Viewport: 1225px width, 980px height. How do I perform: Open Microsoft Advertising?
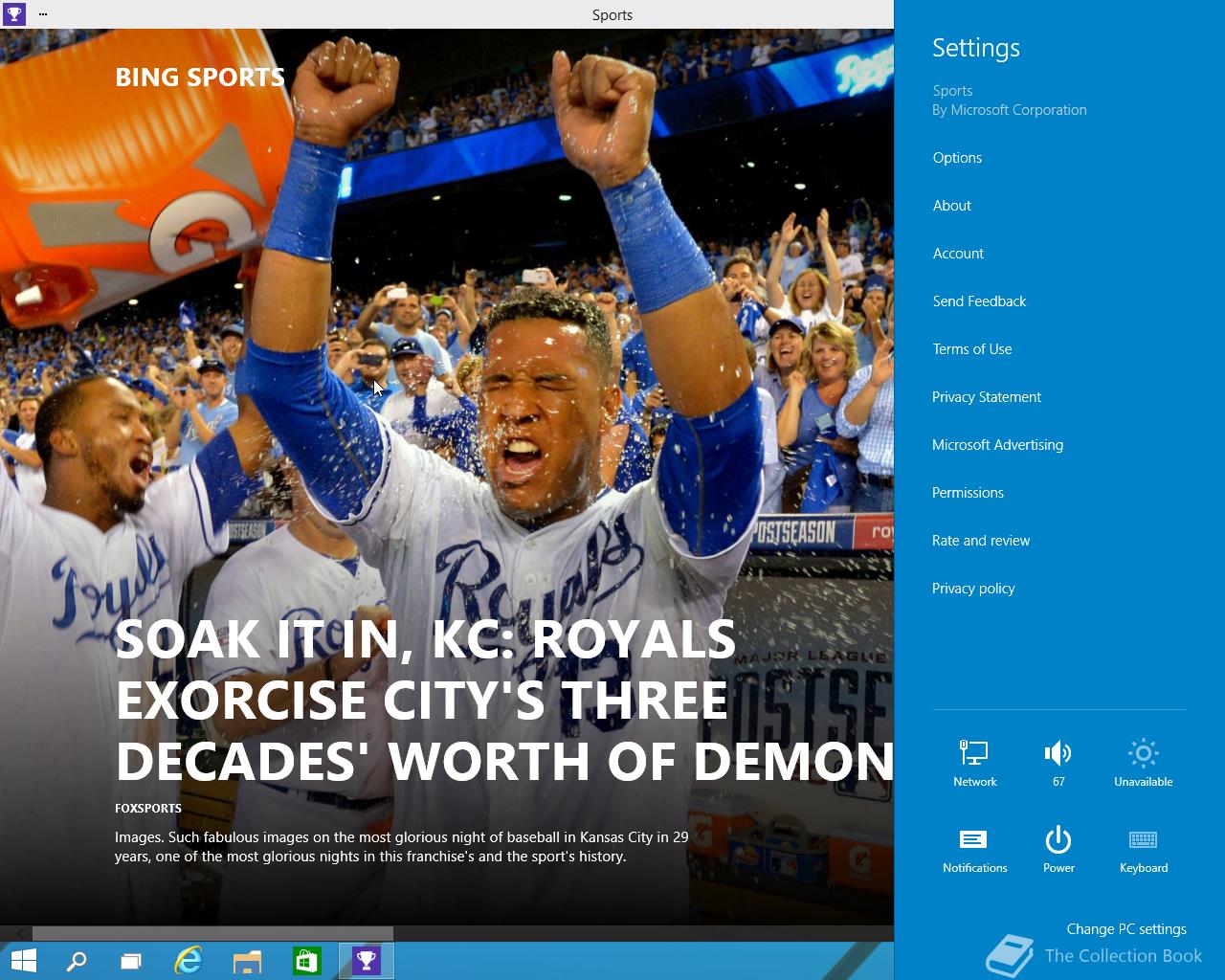click(x=997, y=445)
